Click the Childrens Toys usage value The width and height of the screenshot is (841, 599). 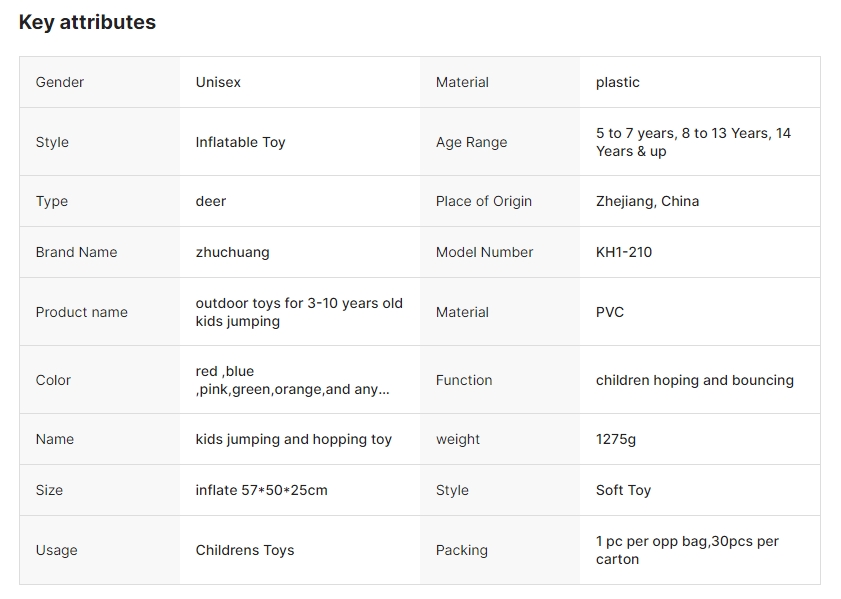click(x=244, y=550)
